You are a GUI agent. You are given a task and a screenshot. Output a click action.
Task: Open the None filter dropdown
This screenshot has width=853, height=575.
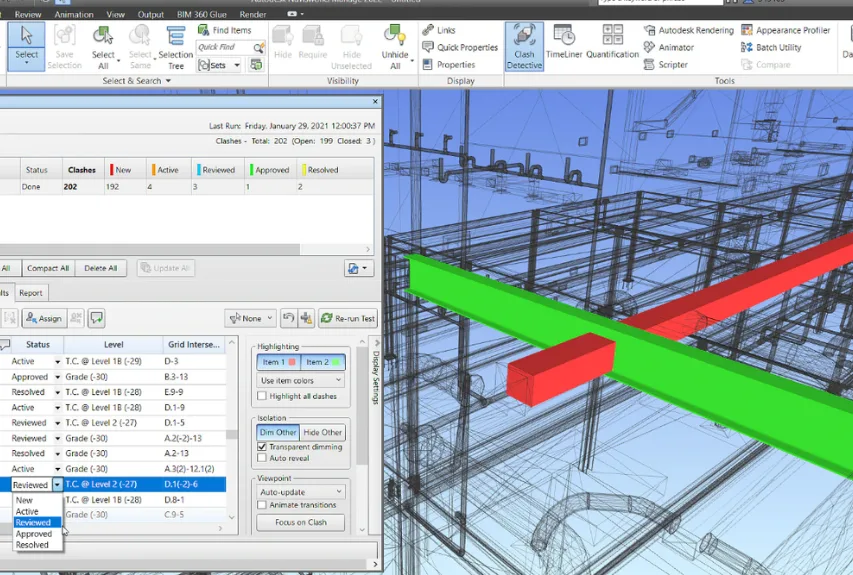[x=250, y=318]
